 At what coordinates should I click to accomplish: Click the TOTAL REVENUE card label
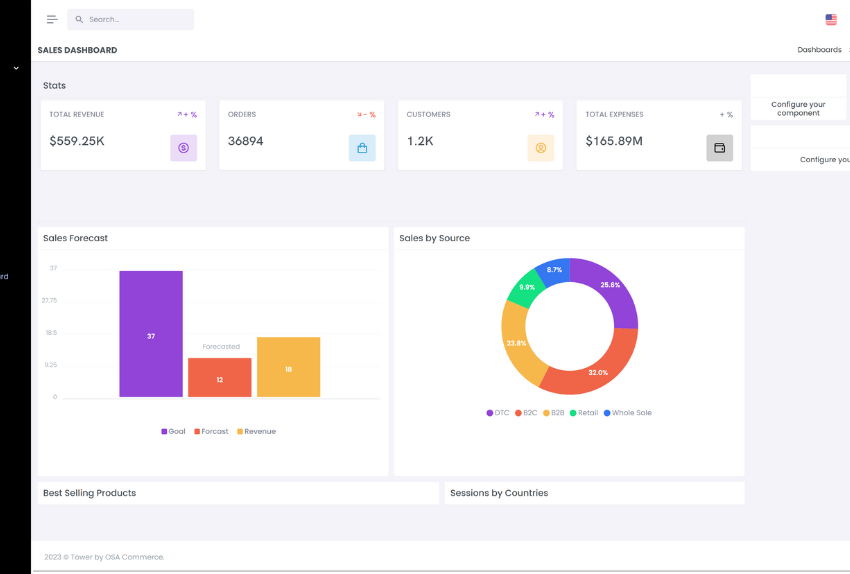[x=76, y=114]
